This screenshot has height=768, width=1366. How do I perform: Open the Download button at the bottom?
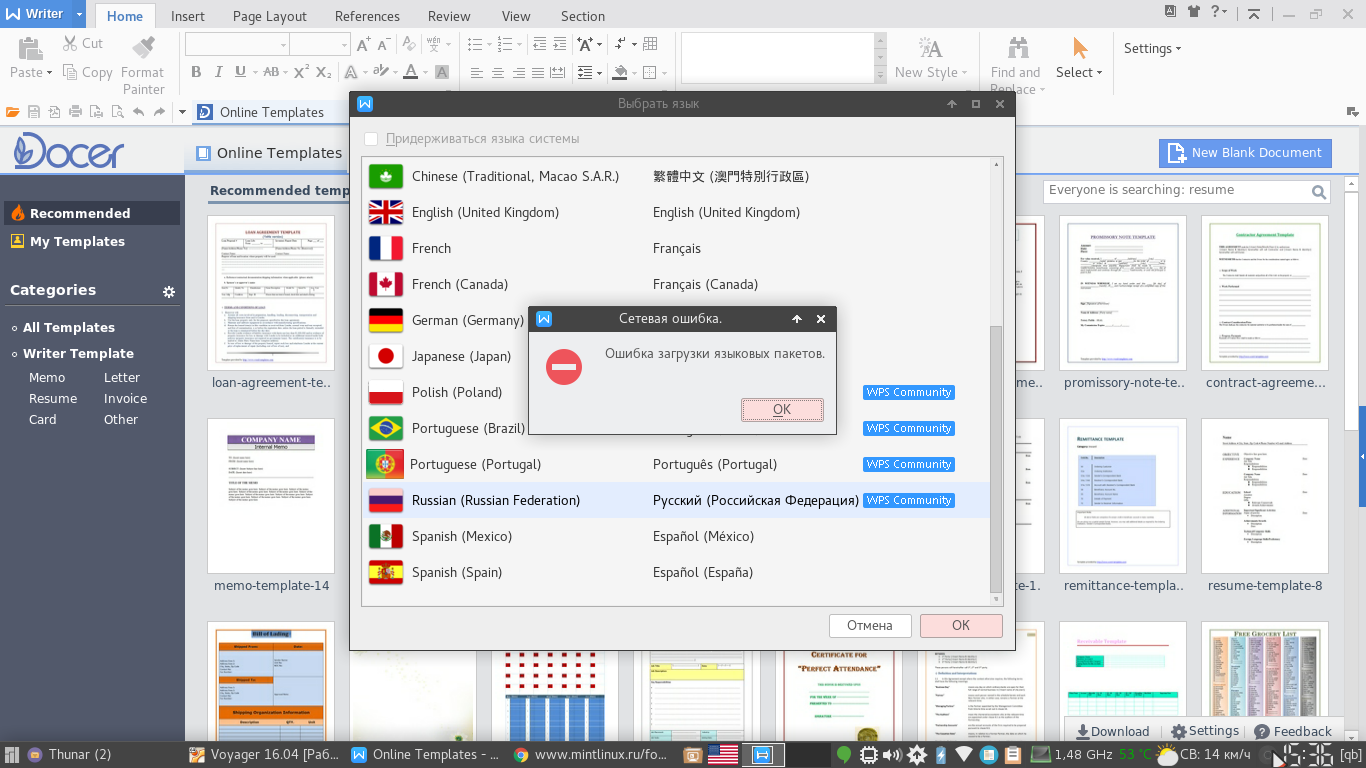click(x=1111, y=731)
